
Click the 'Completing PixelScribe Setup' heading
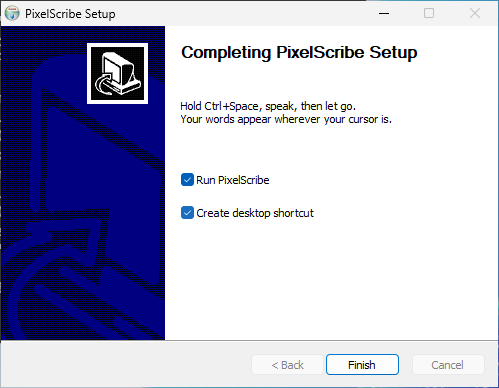click(x=299, y=52)
